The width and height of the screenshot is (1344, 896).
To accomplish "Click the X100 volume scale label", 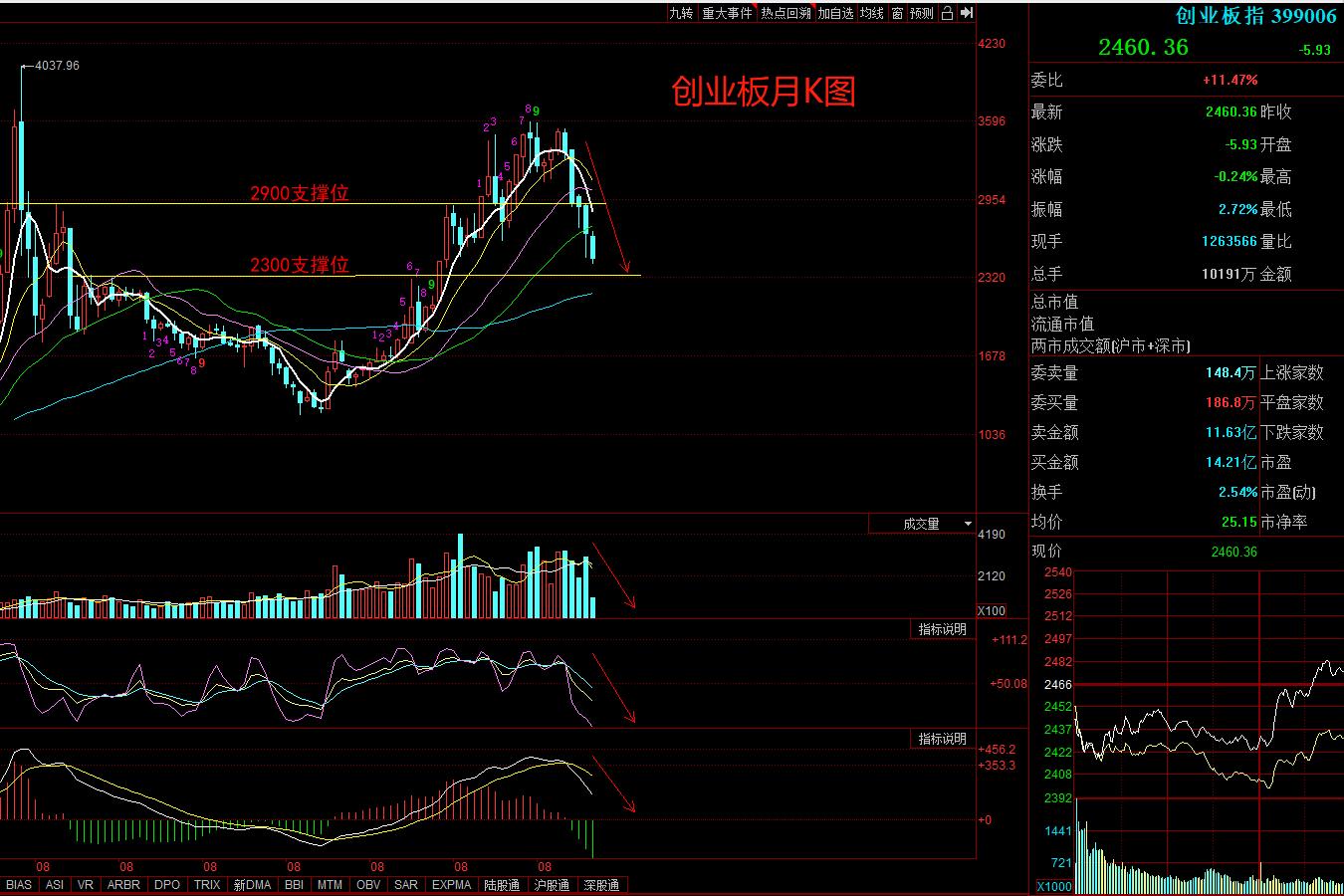I will (992, 611).
